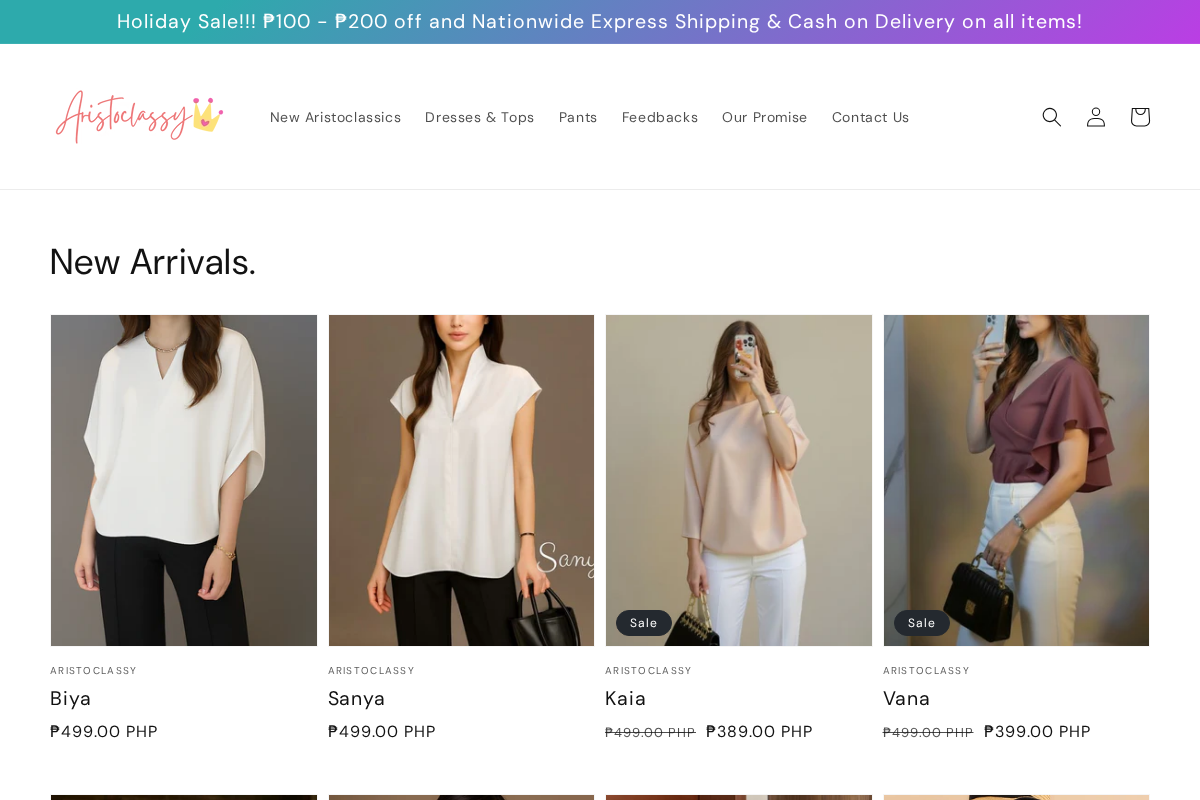Image resolution: width=1200 pixels, height=800 pixels.
Task: Click the Kaia product name
Action: pos(625,698)
